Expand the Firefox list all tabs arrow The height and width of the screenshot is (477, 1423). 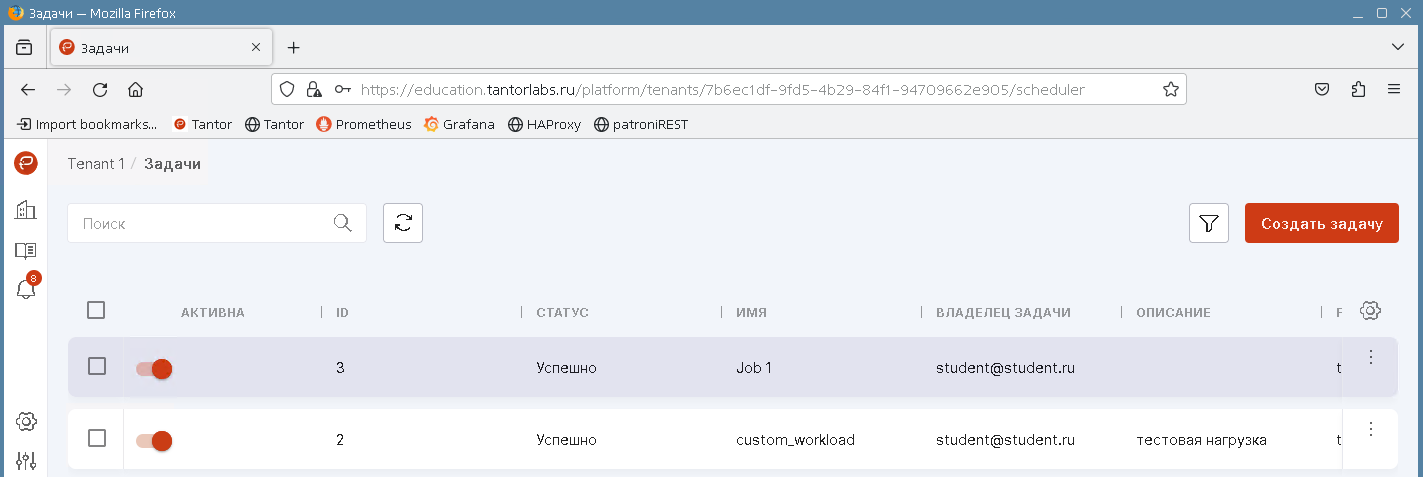tap(1398, 47)
